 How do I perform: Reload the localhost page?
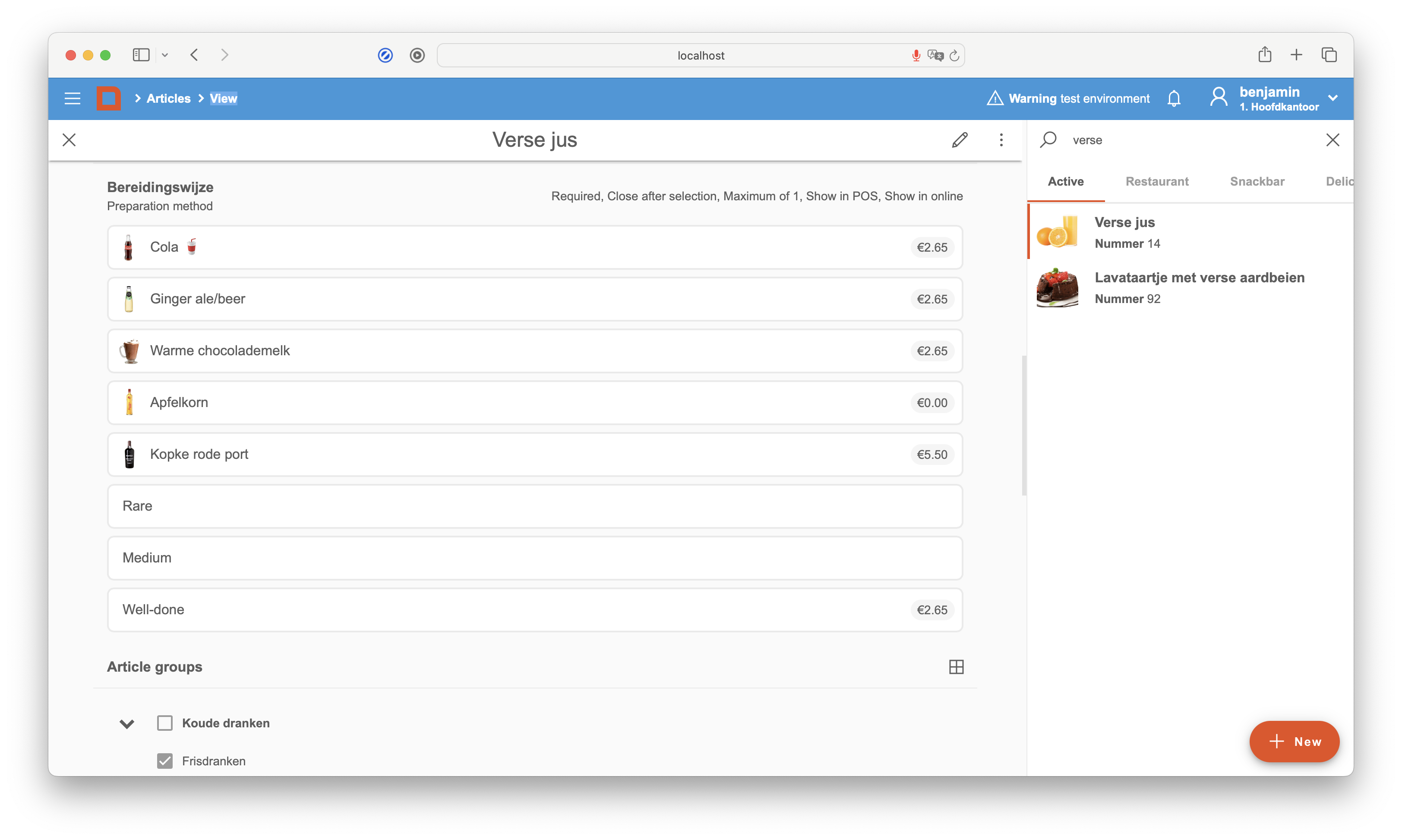click(954, 56)
